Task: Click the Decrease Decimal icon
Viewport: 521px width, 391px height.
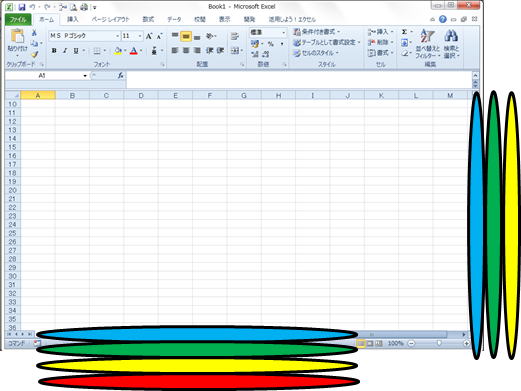Action: click(x=266, y=54)
